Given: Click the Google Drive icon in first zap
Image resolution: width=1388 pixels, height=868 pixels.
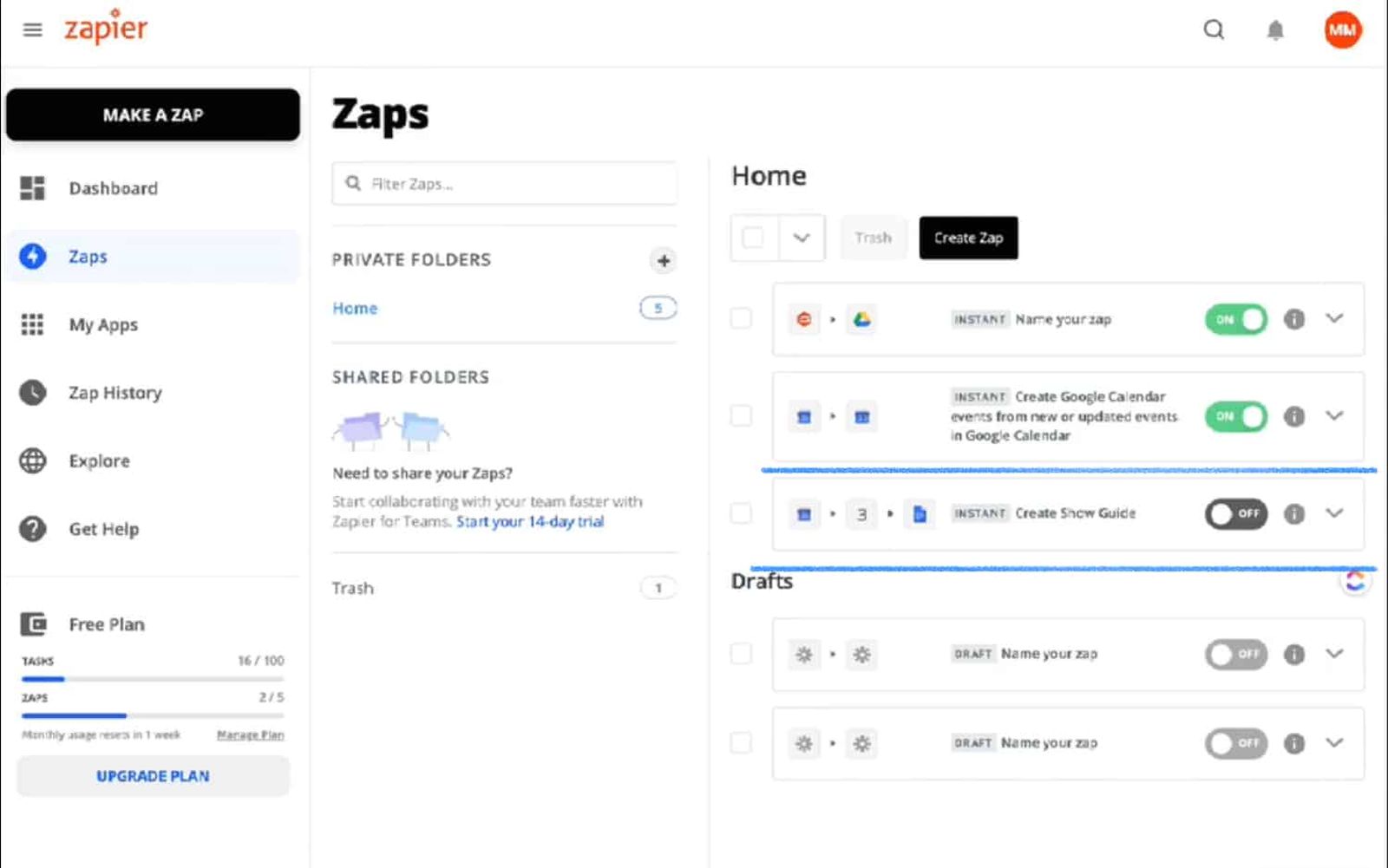Looking at the screenshot, I should pos(861,319).
